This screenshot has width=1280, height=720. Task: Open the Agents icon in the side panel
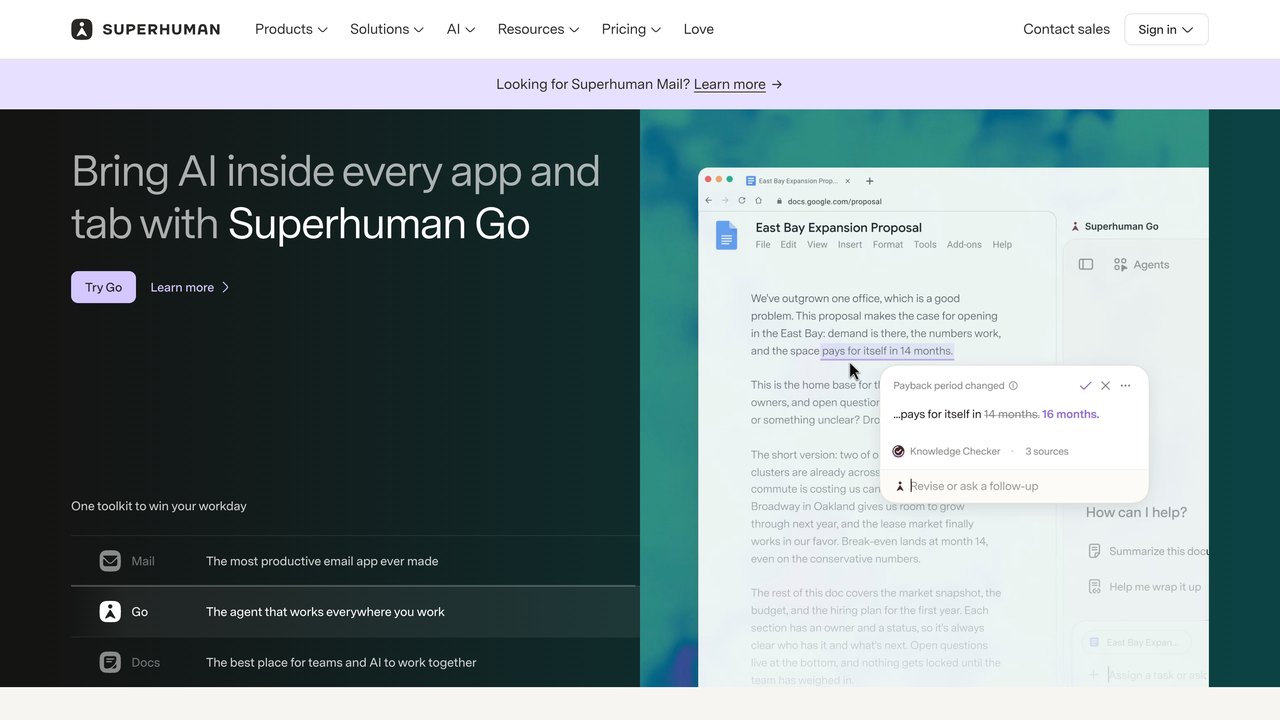coord(1121,264)
